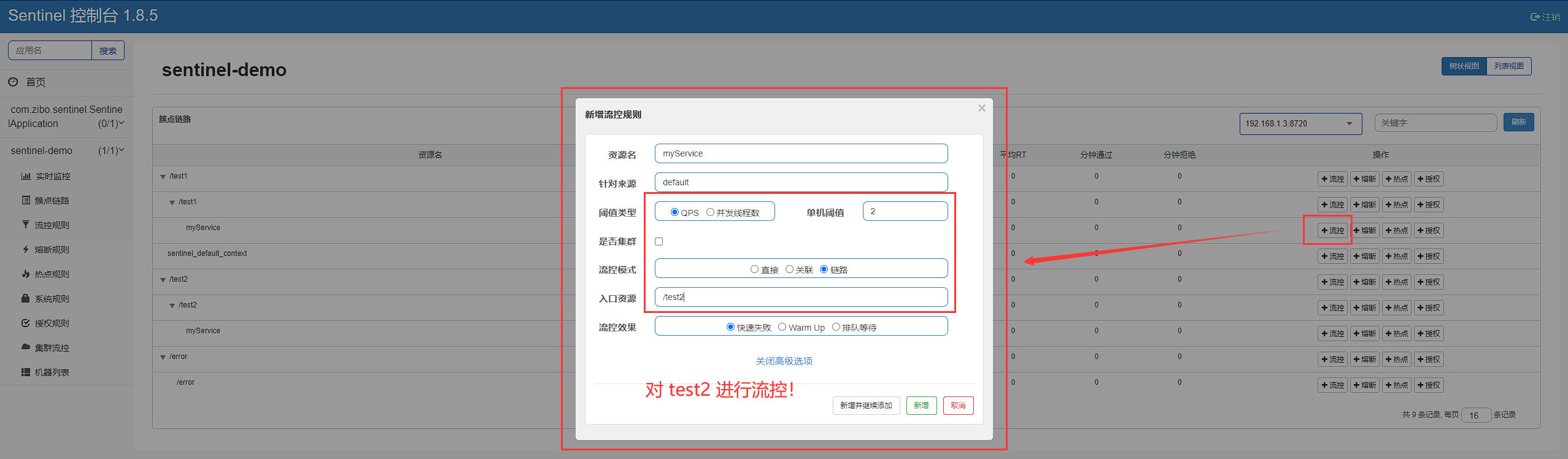
Task: Collapse nested /test1 child node
Action: [x=172, y=202]
